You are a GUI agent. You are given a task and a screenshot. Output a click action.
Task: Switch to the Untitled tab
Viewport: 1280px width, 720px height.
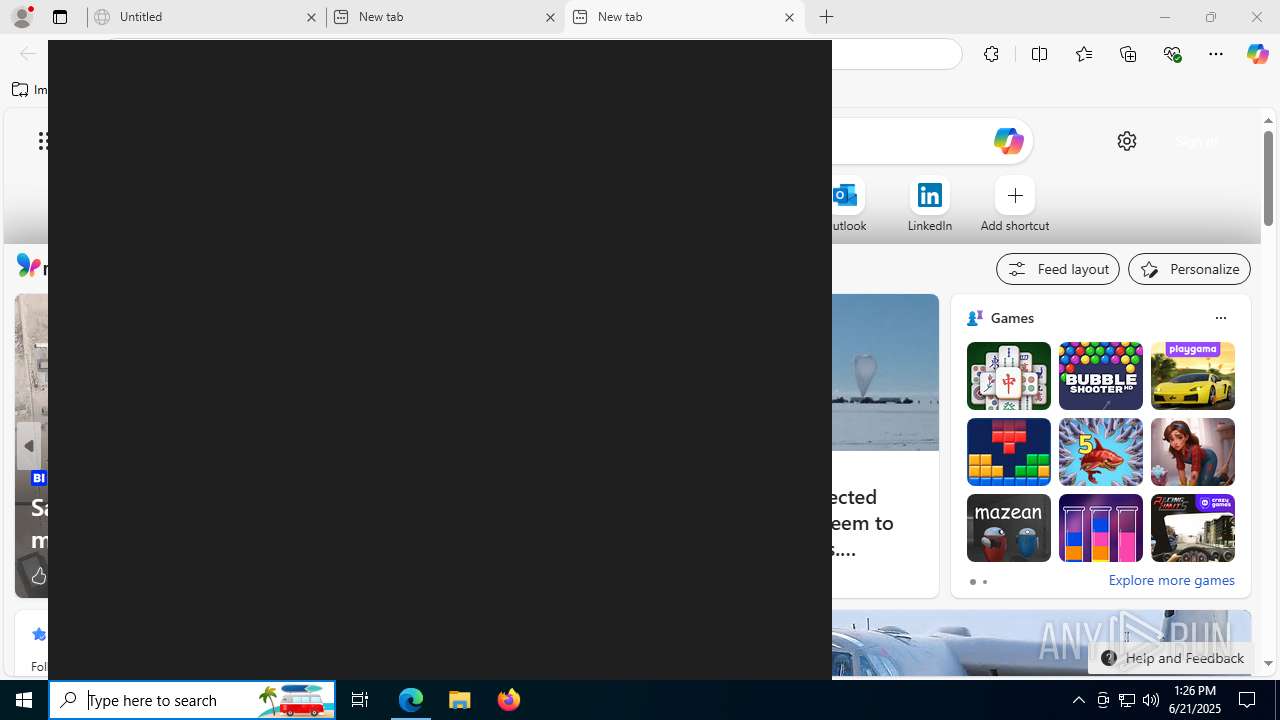[x=206, y=17]
